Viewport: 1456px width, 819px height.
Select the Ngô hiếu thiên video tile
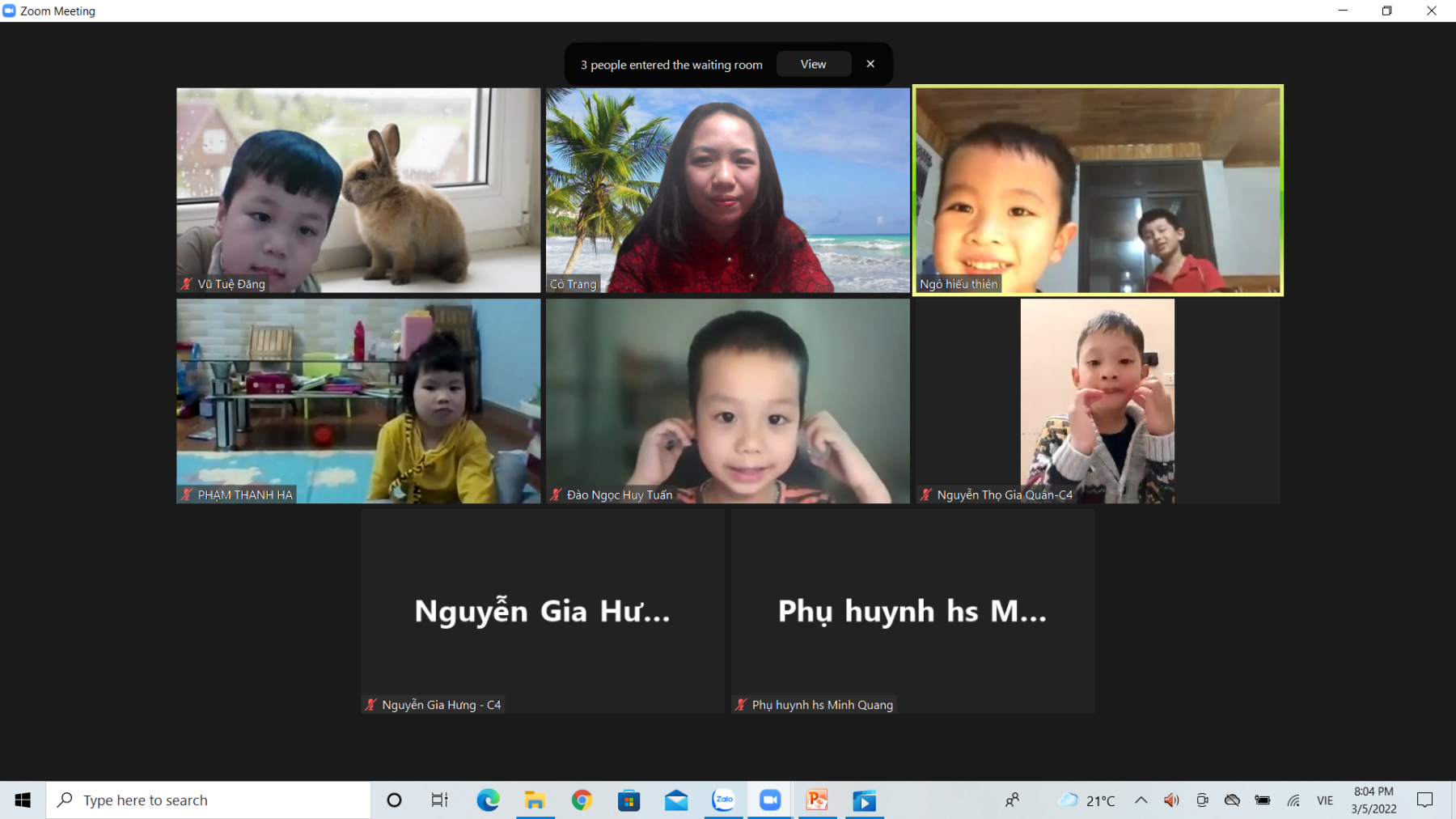1098,190
